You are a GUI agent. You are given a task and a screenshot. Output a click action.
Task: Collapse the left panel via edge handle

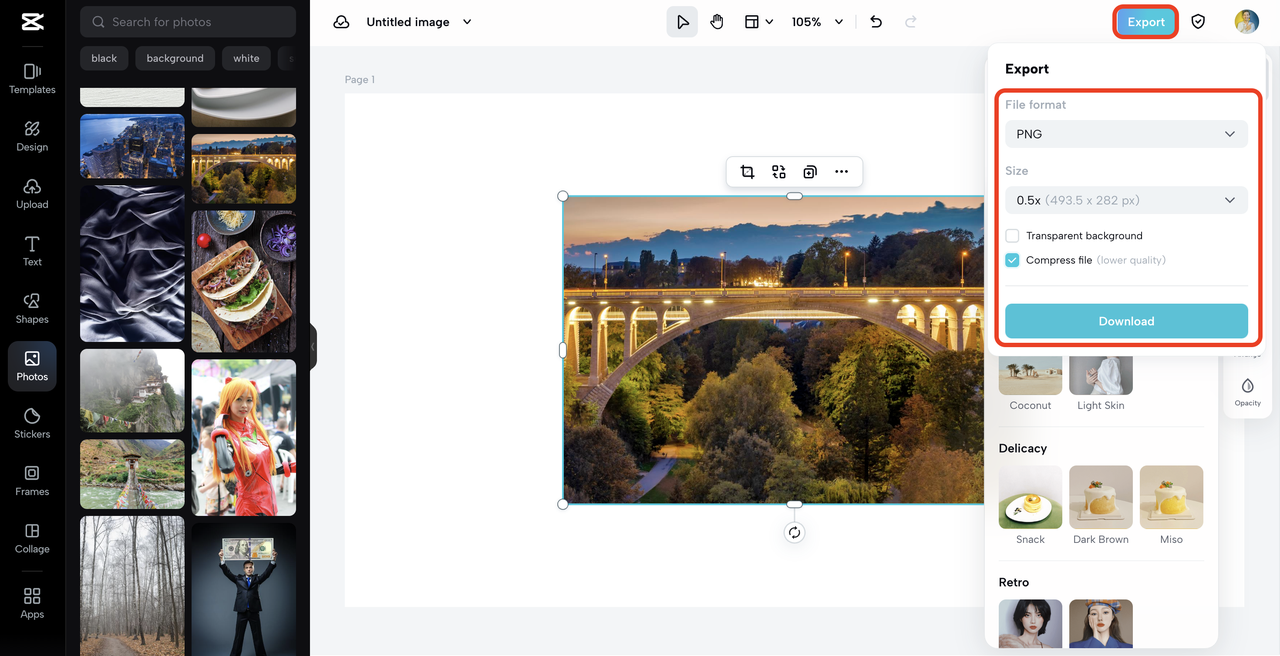pyautogui.click(x=313, y=347)
